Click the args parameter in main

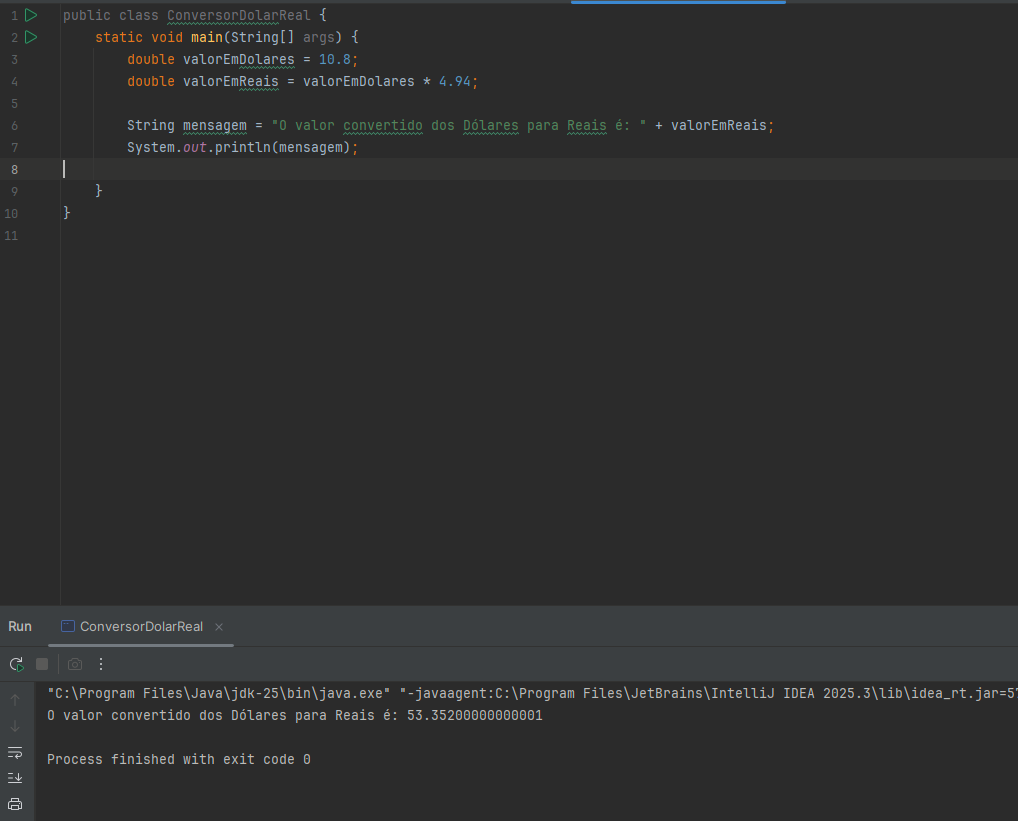(x=319, y=37)
